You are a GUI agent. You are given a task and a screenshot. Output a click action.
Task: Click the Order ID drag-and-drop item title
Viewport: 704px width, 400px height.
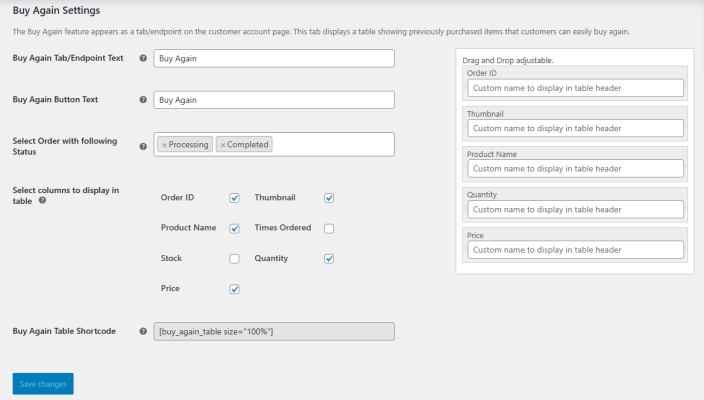(x=481, y=73)
